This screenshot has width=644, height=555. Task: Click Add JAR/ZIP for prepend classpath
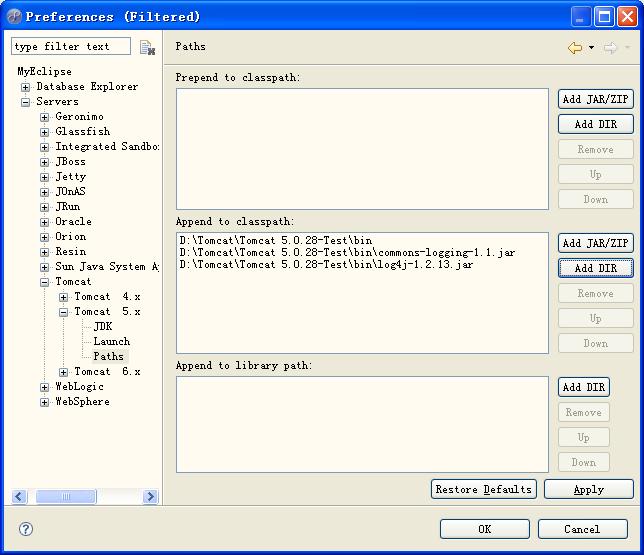click(x=597, y=99)
